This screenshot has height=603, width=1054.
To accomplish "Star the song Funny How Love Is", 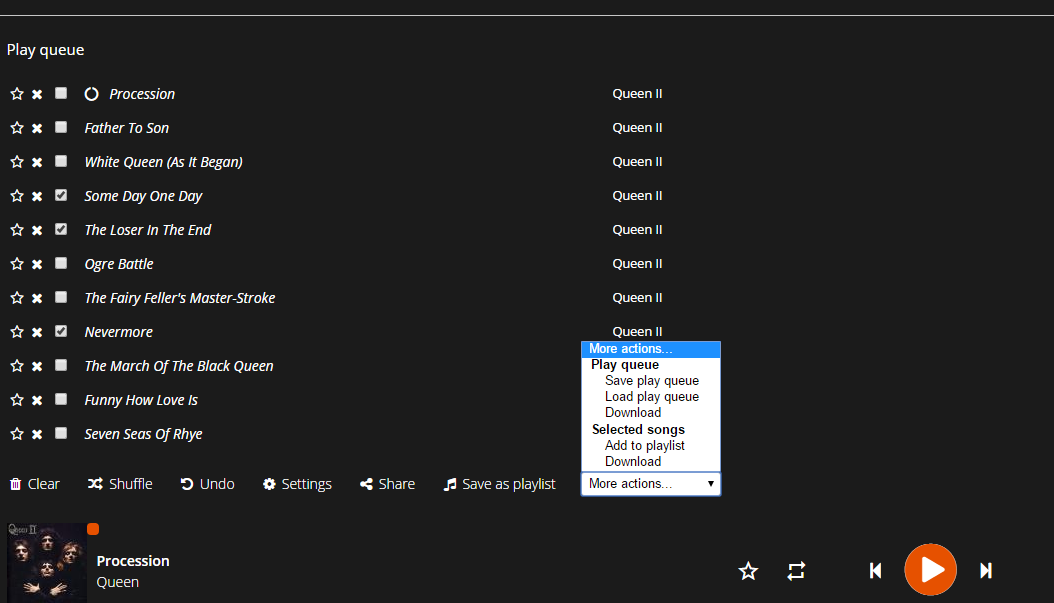I will pyautogui.click(x=17, y=400).
